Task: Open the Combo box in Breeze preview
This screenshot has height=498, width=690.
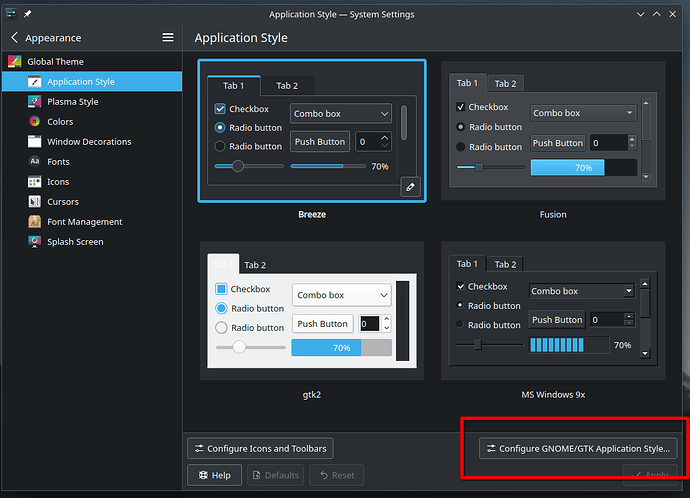Action: (340, 114)
